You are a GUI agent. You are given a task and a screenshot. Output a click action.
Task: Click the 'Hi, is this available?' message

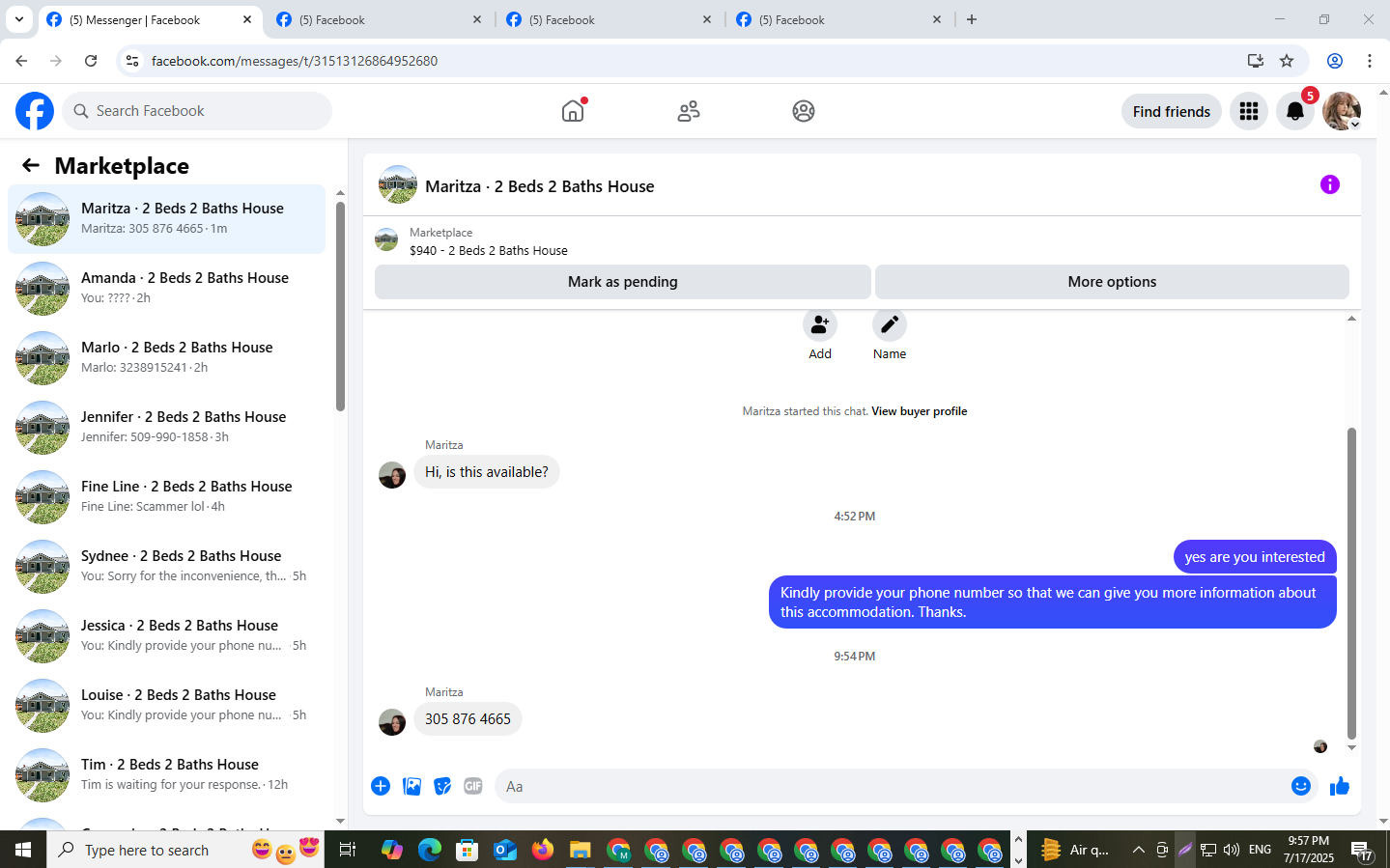[x=487, y=472]
